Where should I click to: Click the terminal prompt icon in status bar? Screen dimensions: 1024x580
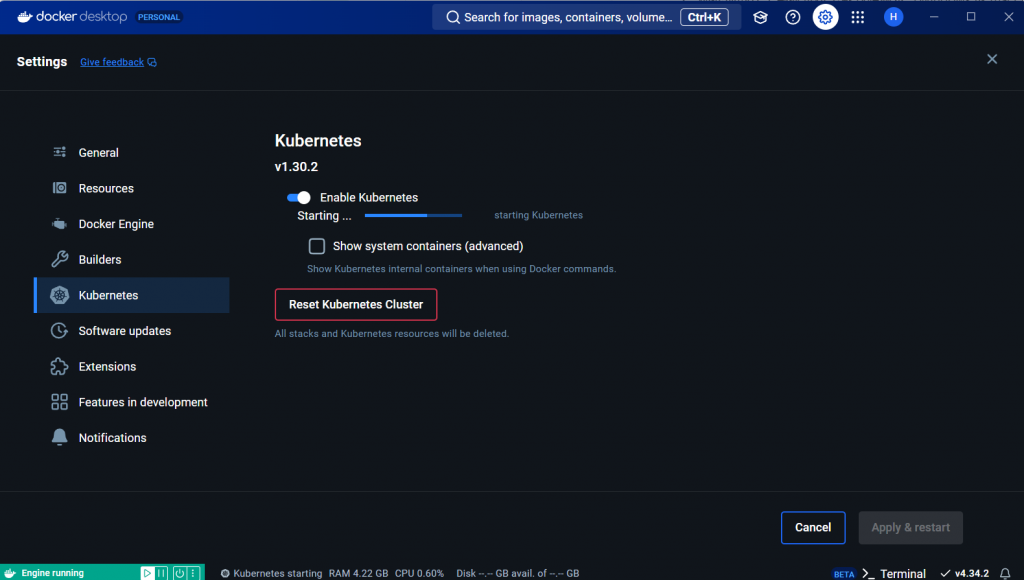point(868,573)
